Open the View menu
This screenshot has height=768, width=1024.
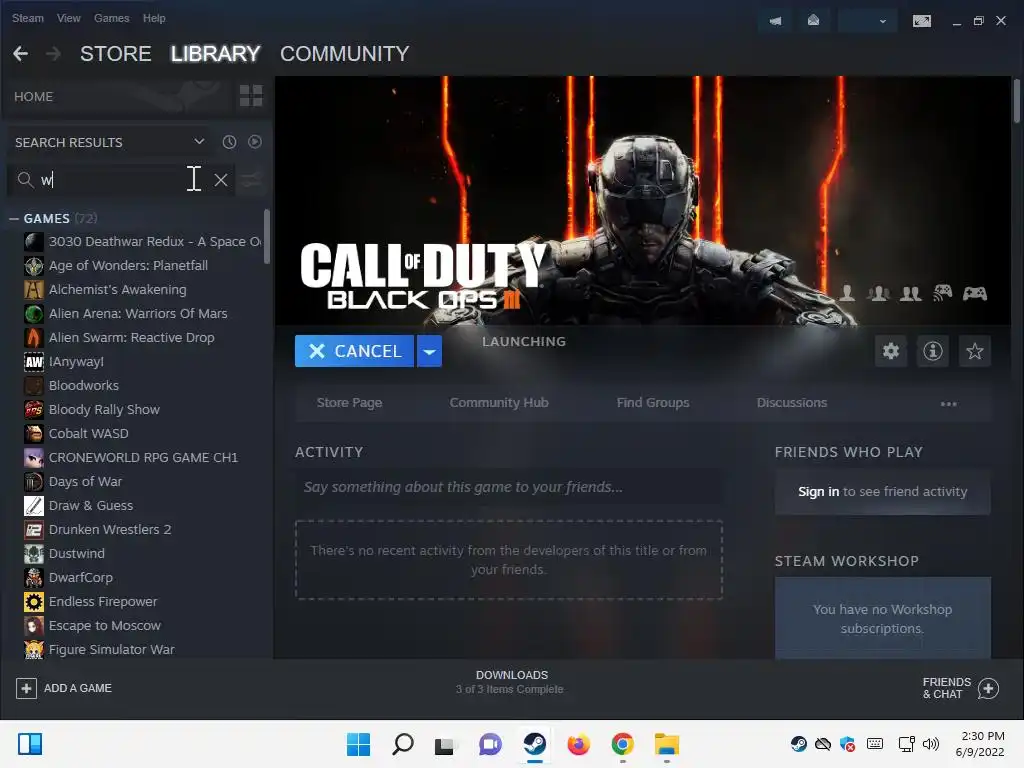coord(69,18)
